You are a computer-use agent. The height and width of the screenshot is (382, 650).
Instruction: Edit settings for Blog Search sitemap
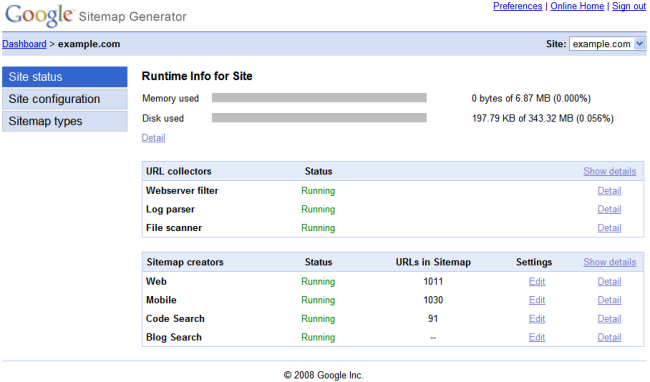coord(537,337)
